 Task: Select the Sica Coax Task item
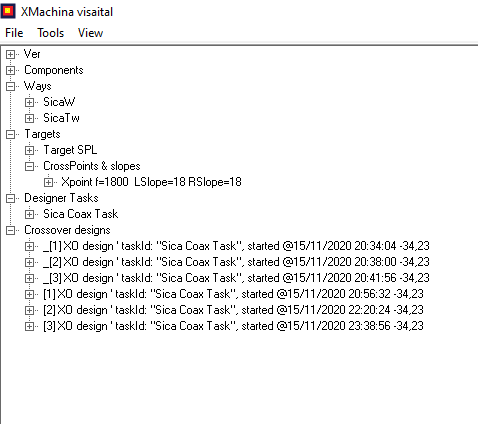click(81, 214)
